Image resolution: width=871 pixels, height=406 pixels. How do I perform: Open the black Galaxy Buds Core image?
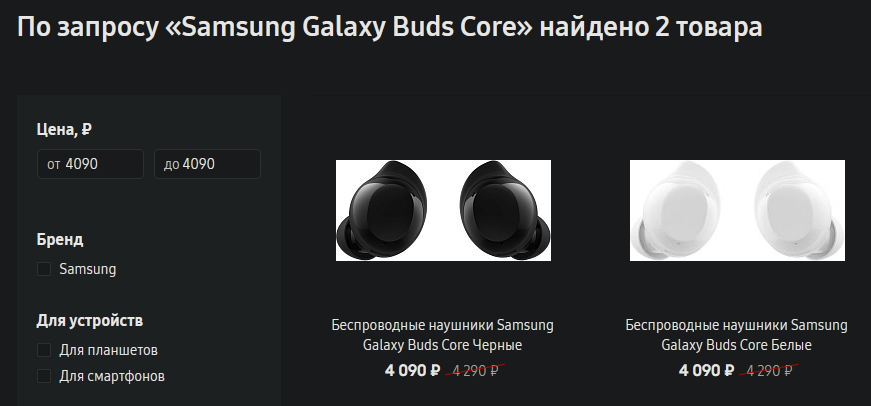click(442, 210)
